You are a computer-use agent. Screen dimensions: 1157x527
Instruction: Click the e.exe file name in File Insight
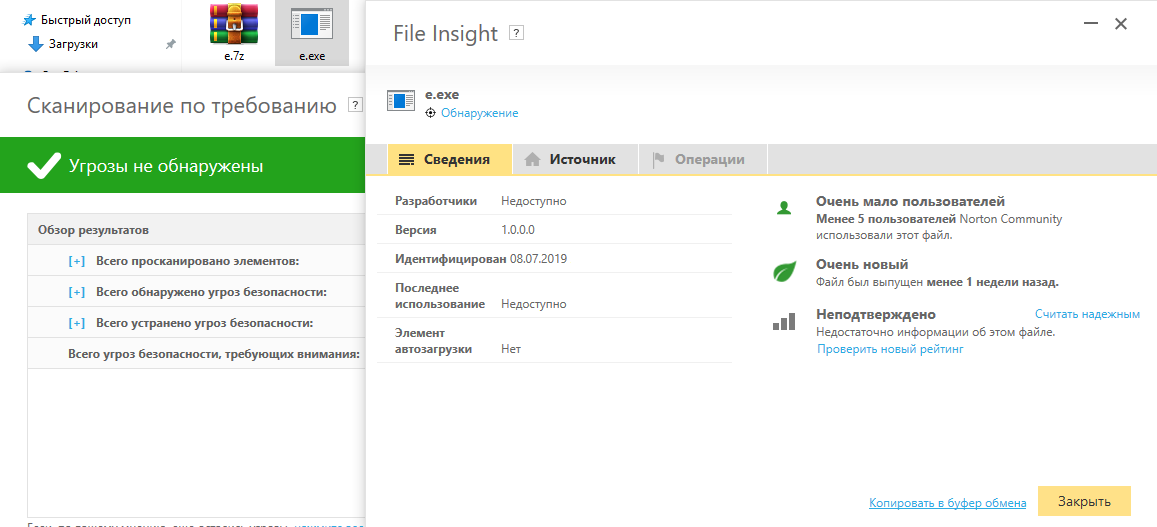pos(442,94)
